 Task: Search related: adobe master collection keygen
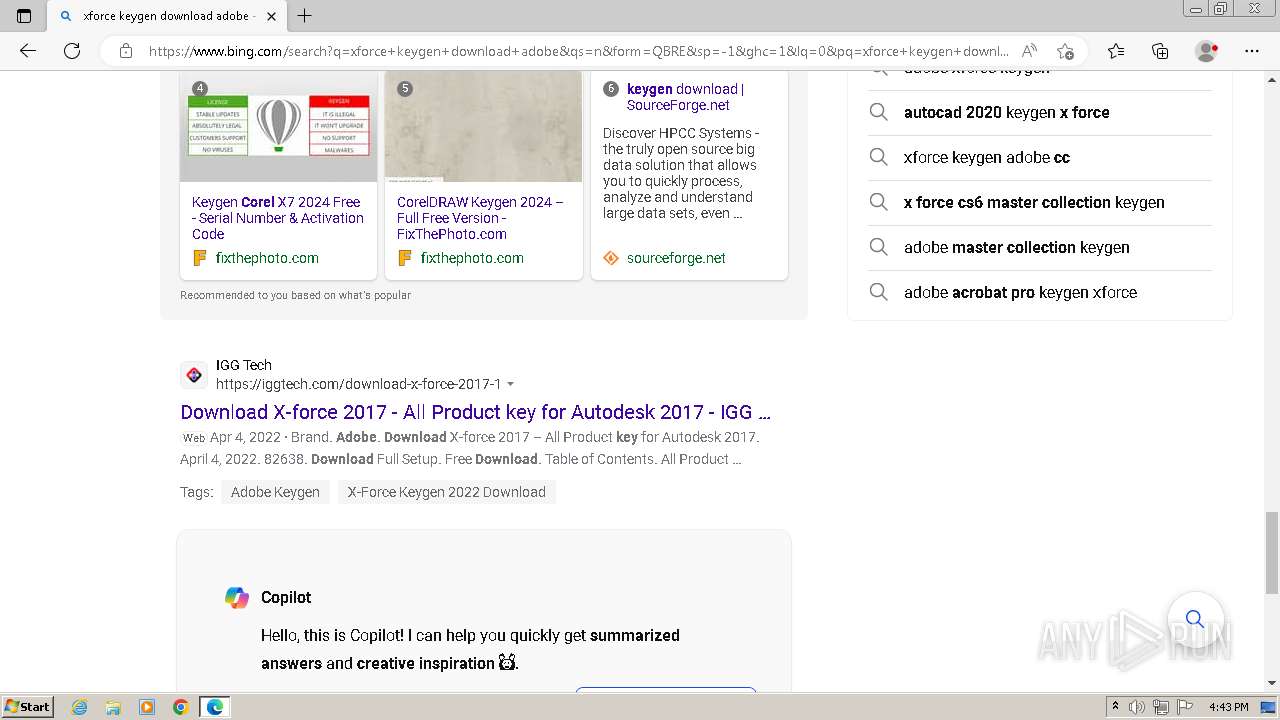[x=1016, y=247]
